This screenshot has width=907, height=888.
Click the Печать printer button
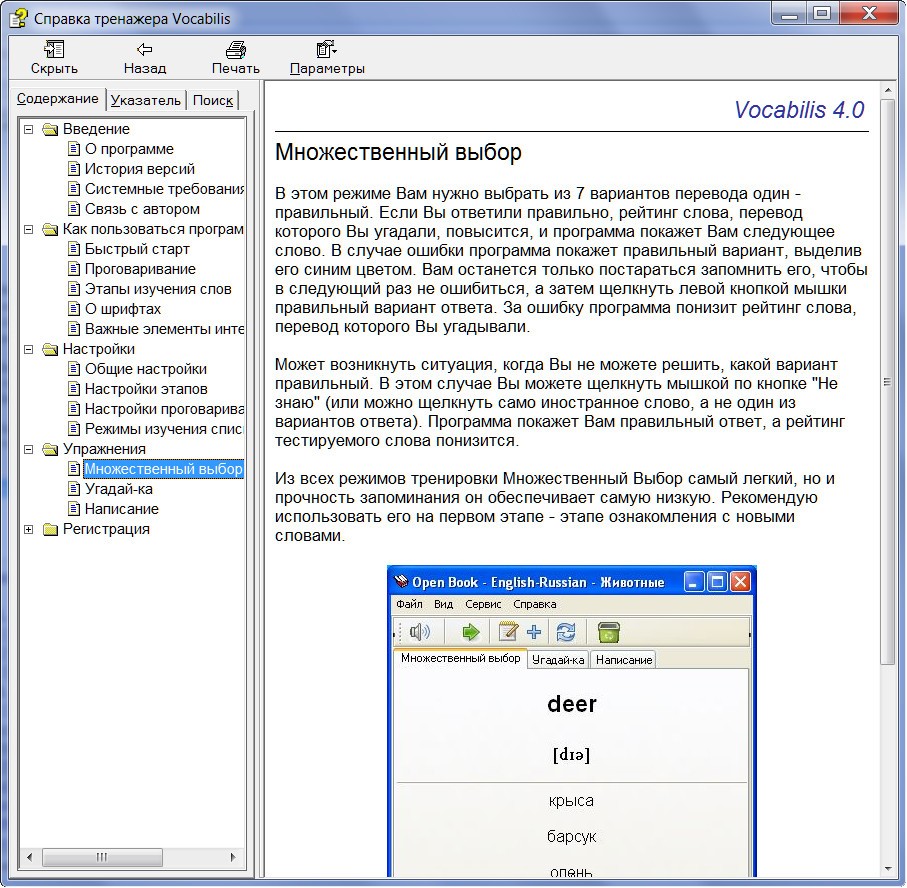tap(235, 58)
